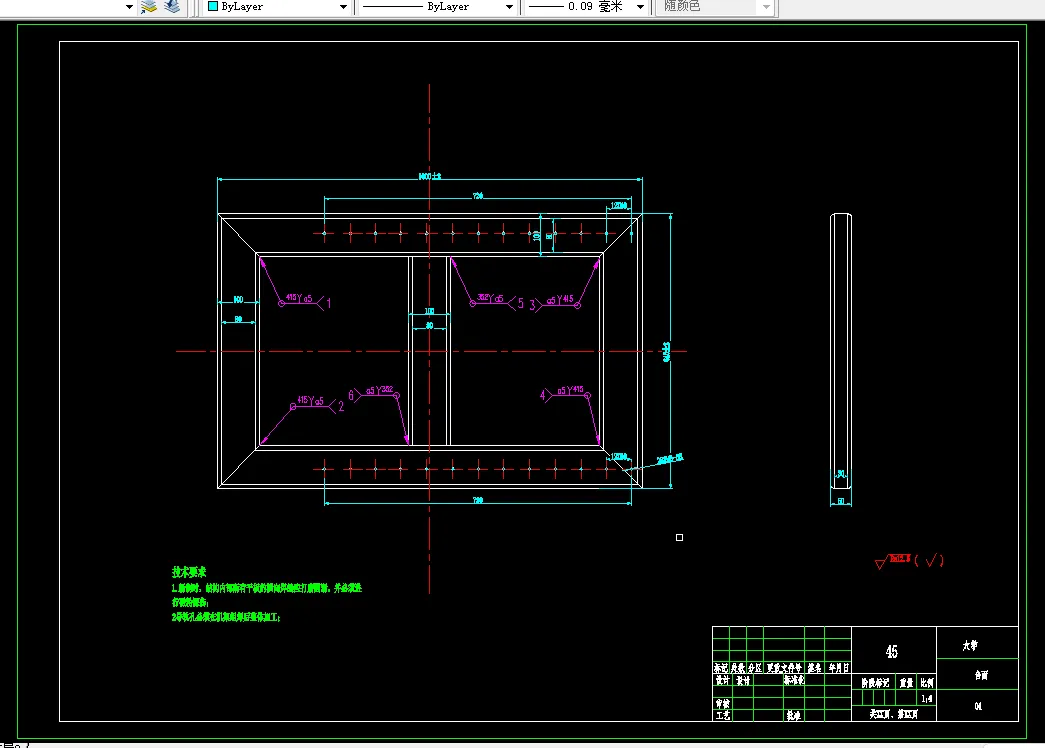
Task: Select the 50 dimension under side view
Action: (x=841, y=501)
